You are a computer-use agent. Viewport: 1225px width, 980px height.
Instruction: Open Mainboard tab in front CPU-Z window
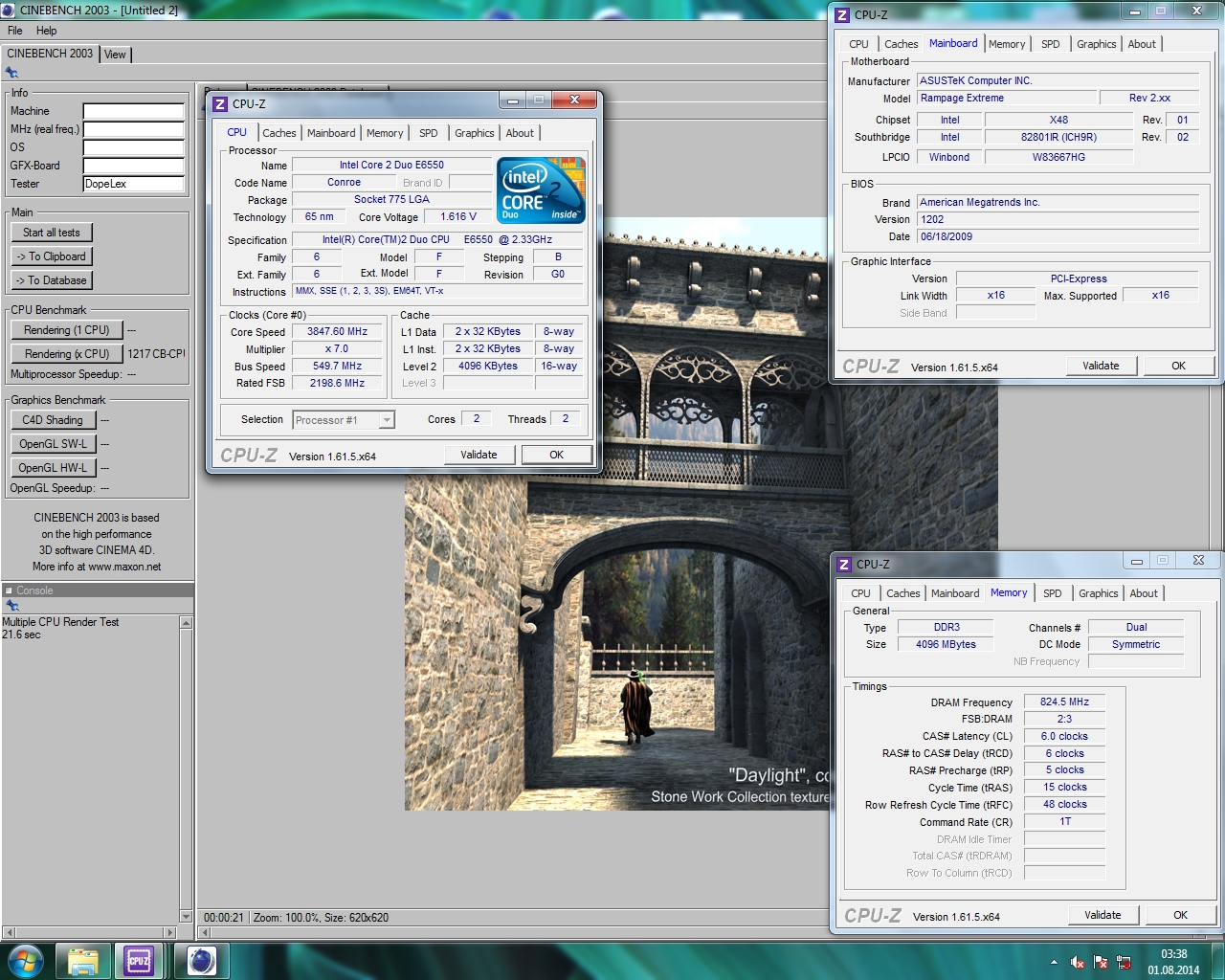point(331,133)
